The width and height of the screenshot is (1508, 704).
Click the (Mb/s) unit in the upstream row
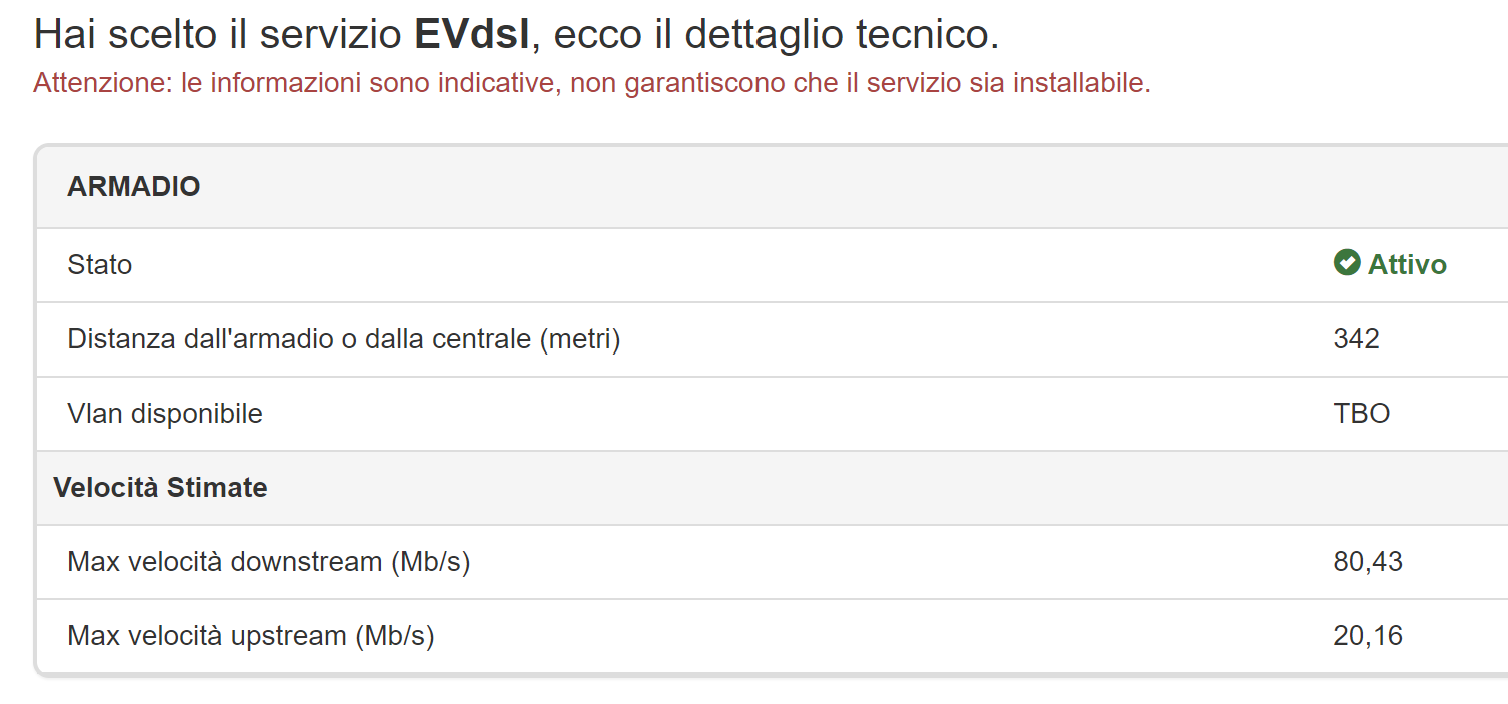tap(395, 636)
